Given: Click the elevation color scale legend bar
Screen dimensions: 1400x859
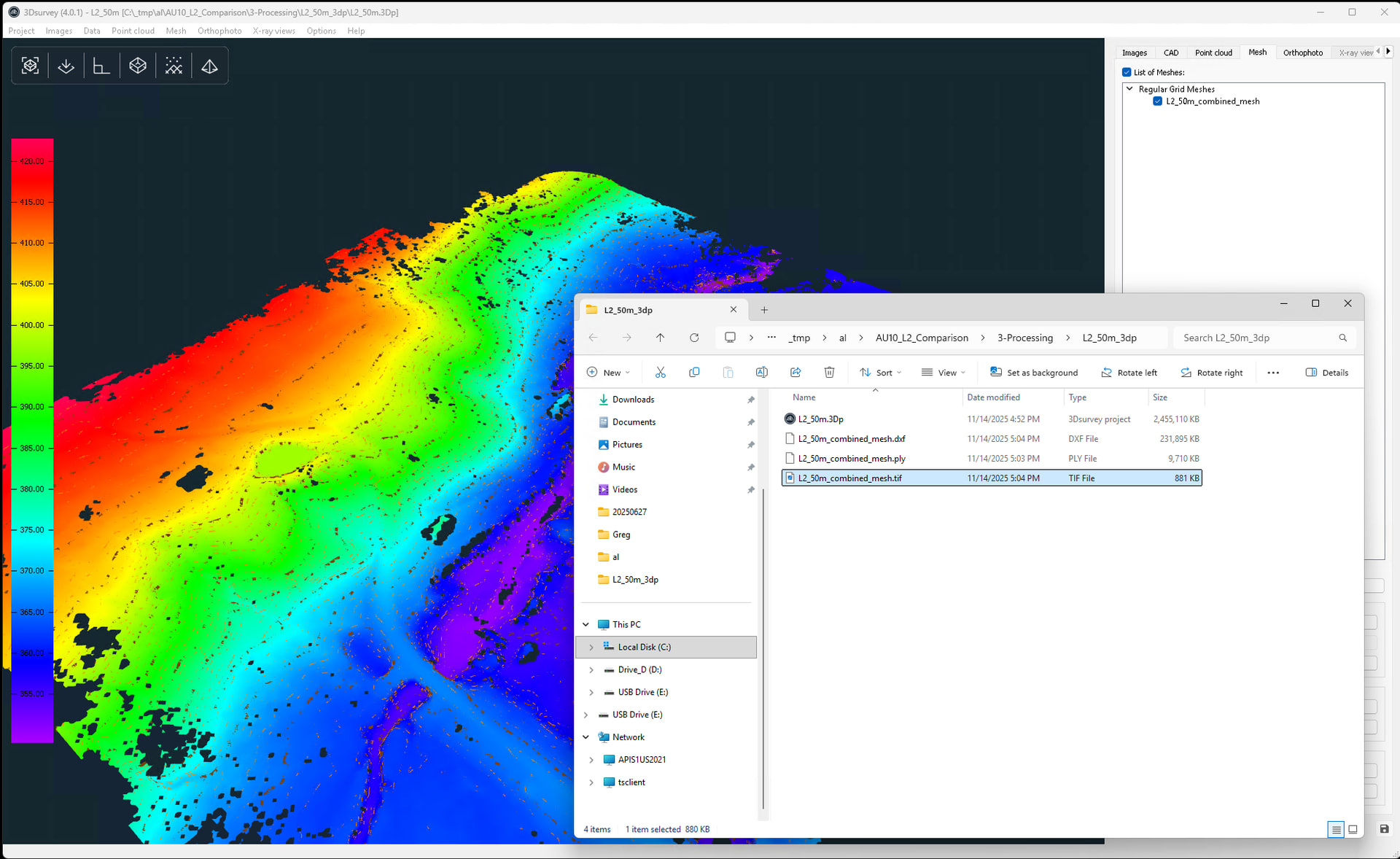Looking at the screenshot, I should point(32,440).
